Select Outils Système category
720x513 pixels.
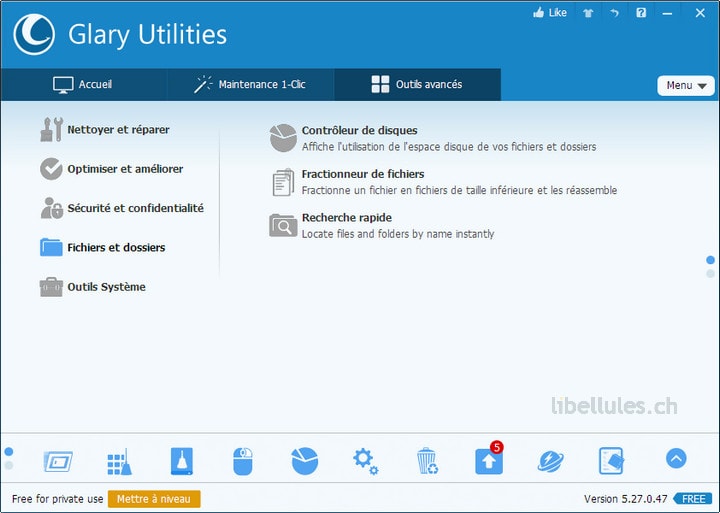pos(92,287)
